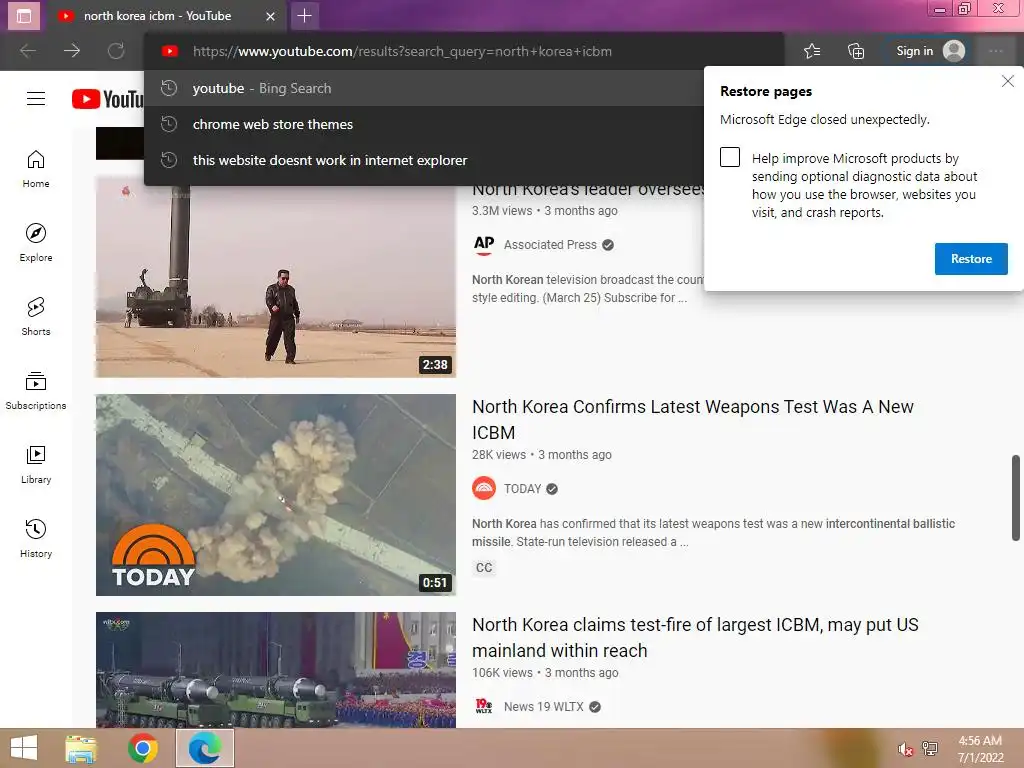Open History in the sidebar
1024x768 pixels.
pos(36,538)
